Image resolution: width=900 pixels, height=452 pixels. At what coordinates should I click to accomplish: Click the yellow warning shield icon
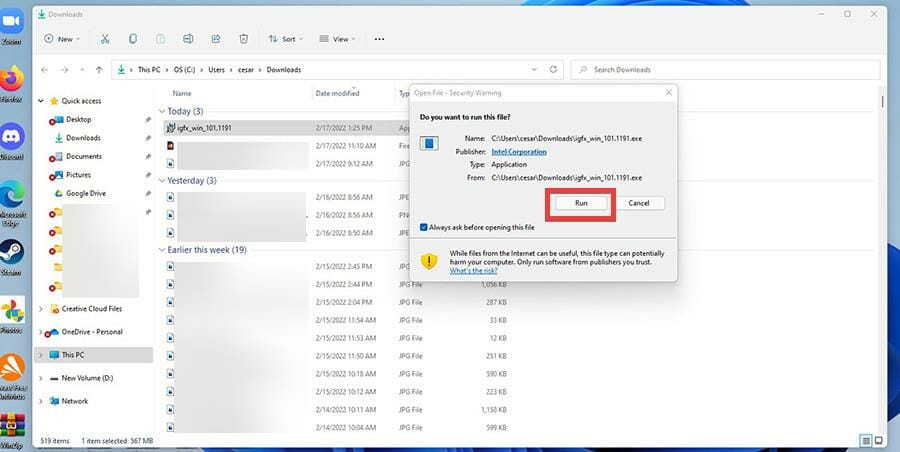[429, 261]
